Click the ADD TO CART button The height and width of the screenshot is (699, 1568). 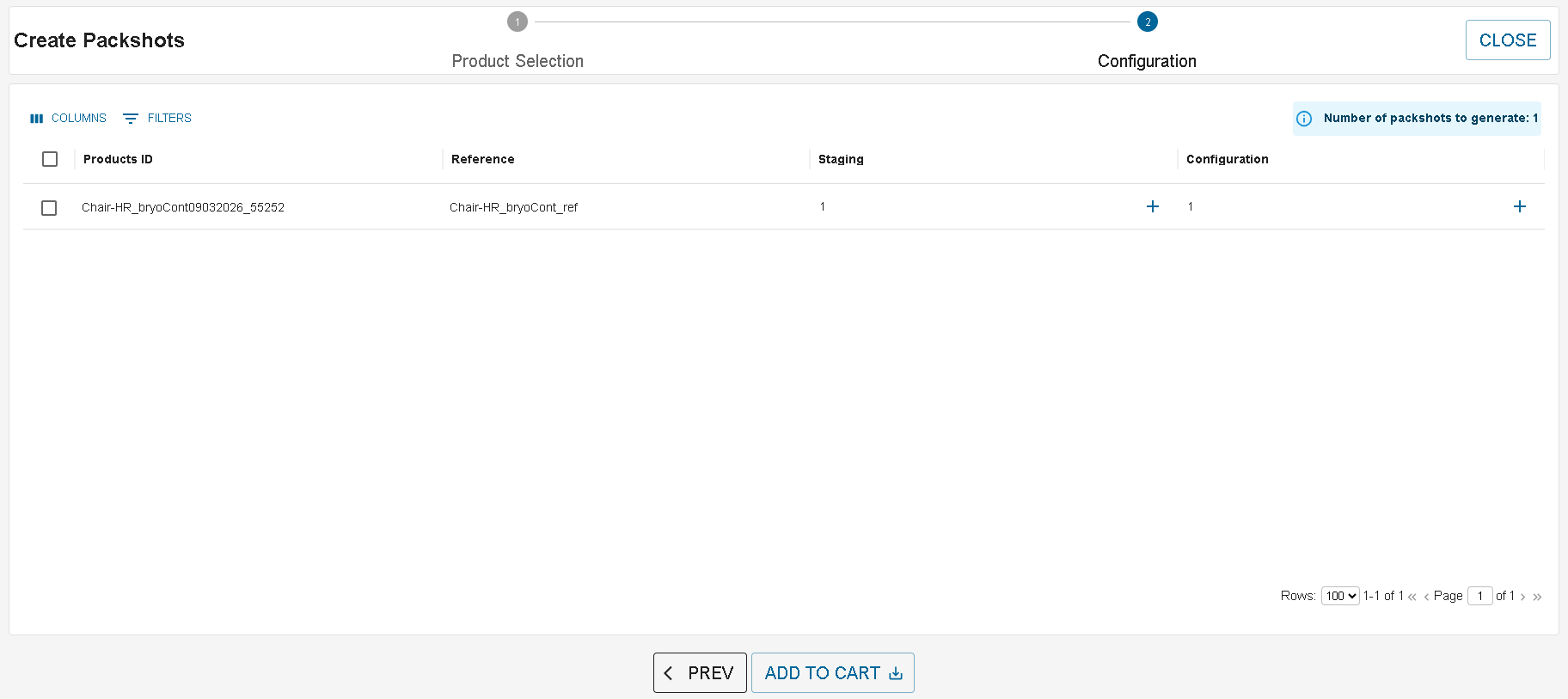(x=832, y=672)
